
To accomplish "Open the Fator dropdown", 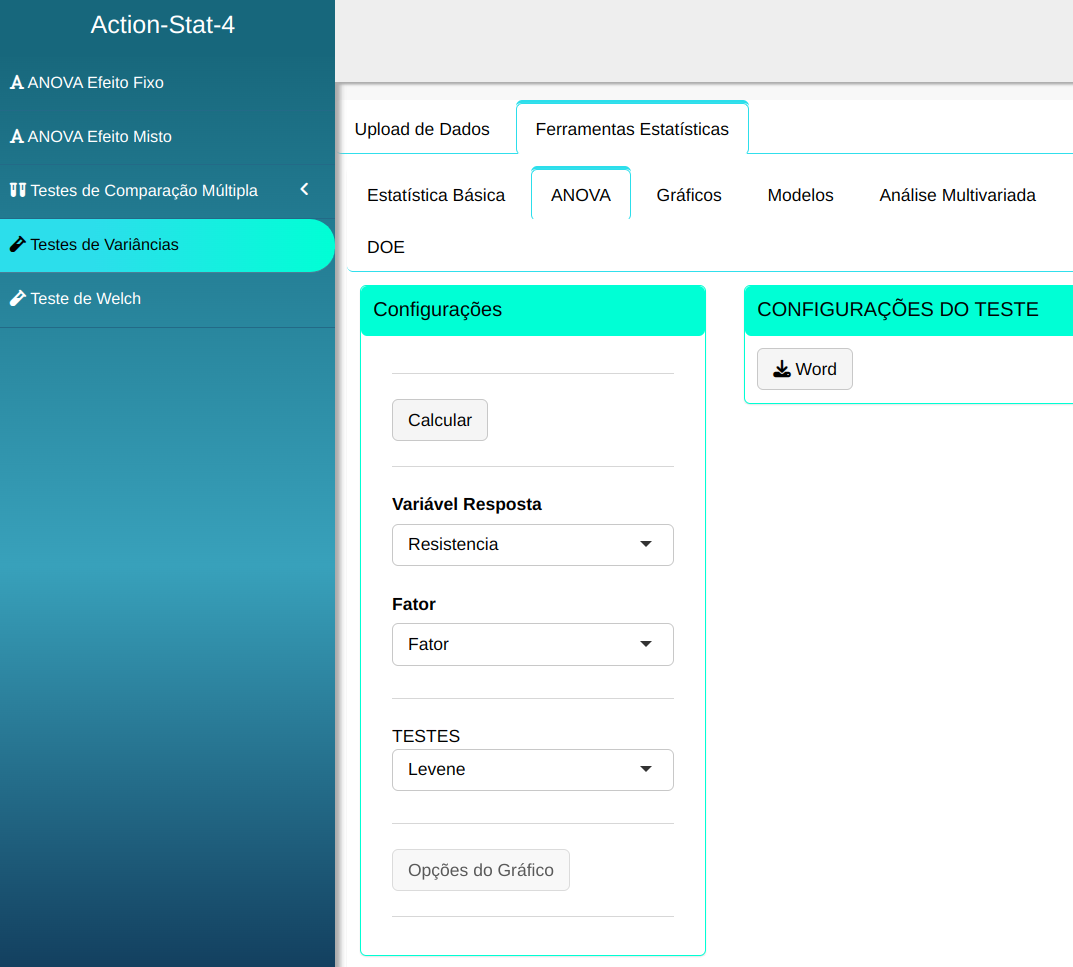I will click(532, 645).
